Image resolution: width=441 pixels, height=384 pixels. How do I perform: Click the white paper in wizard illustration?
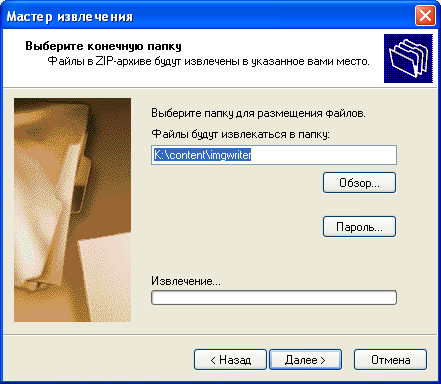coord(105,277)
